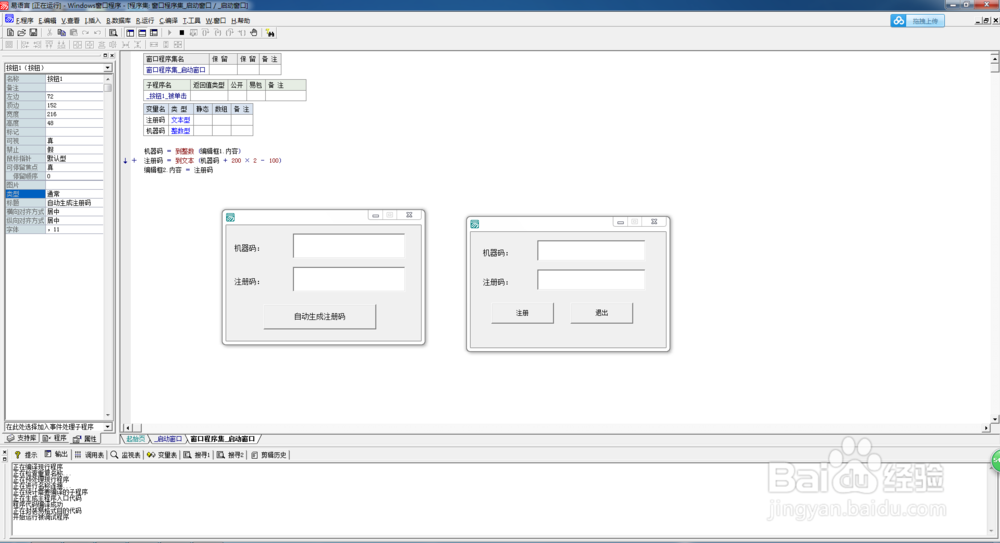Open the event handler subroutine dropdown

(108, 427)
